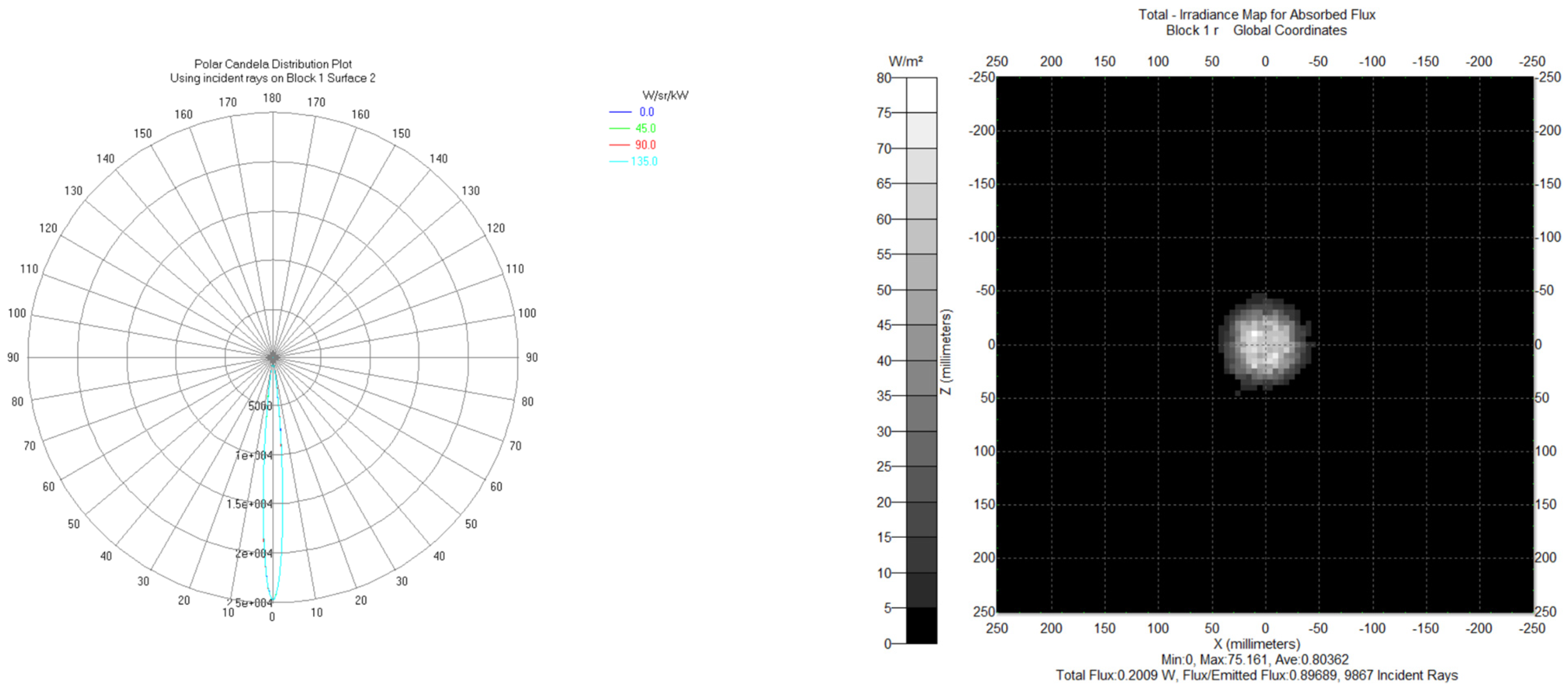
Task: Click the 45 tick on W/m² scale
Action: pyautogui.click(x=884, y=326)
